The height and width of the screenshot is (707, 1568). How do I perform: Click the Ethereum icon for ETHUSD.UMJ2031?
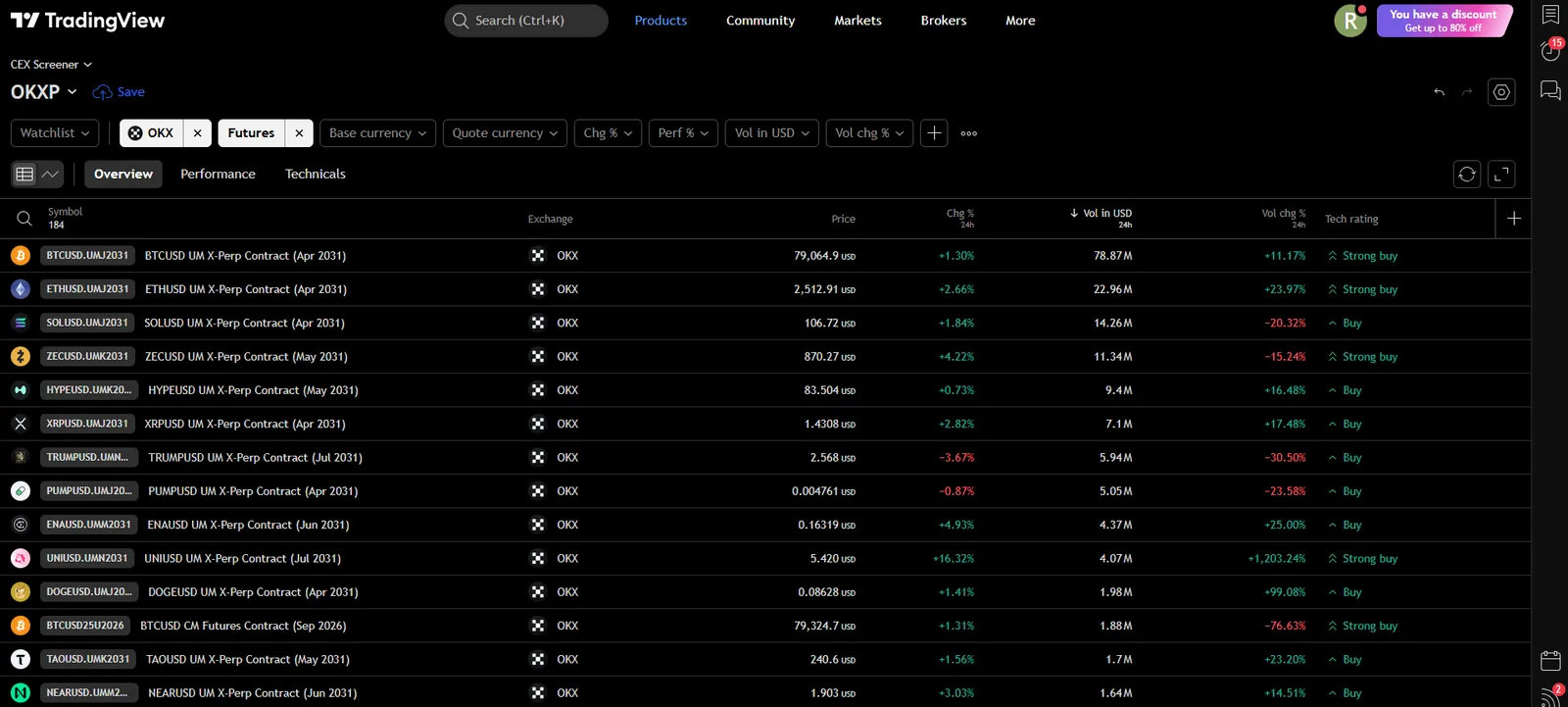click(21, 289)
